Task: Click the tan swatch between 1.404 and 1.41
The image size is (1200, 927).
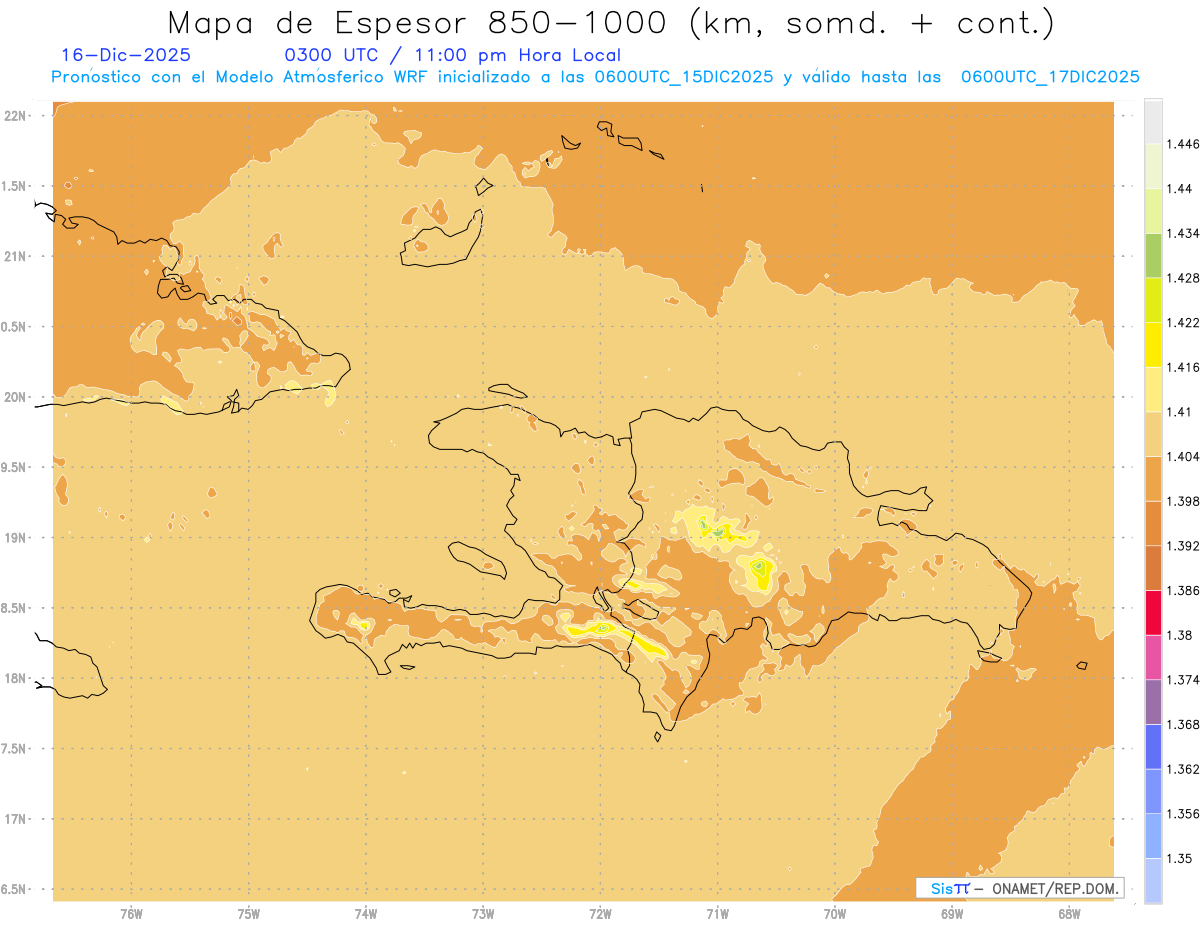Action: pyautogui.click(x=1153, y=434)
